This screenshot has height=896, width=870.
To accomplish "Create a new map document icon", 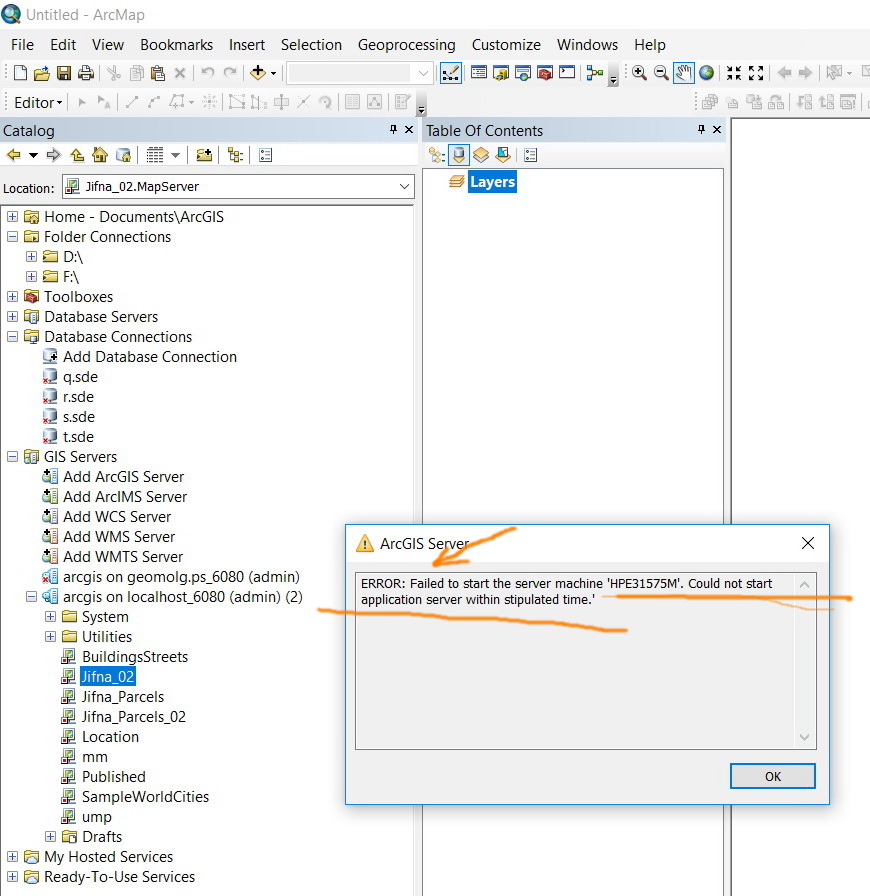I will click(x=20, y=73).
